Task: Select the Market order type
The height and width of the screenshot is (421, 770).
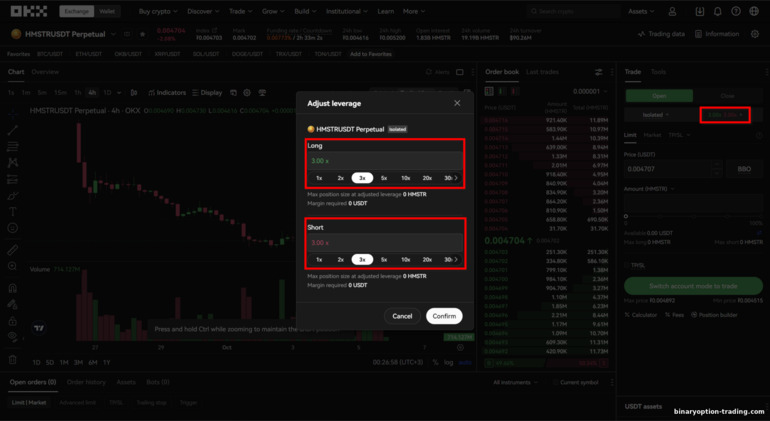Action: coord(652,135)
